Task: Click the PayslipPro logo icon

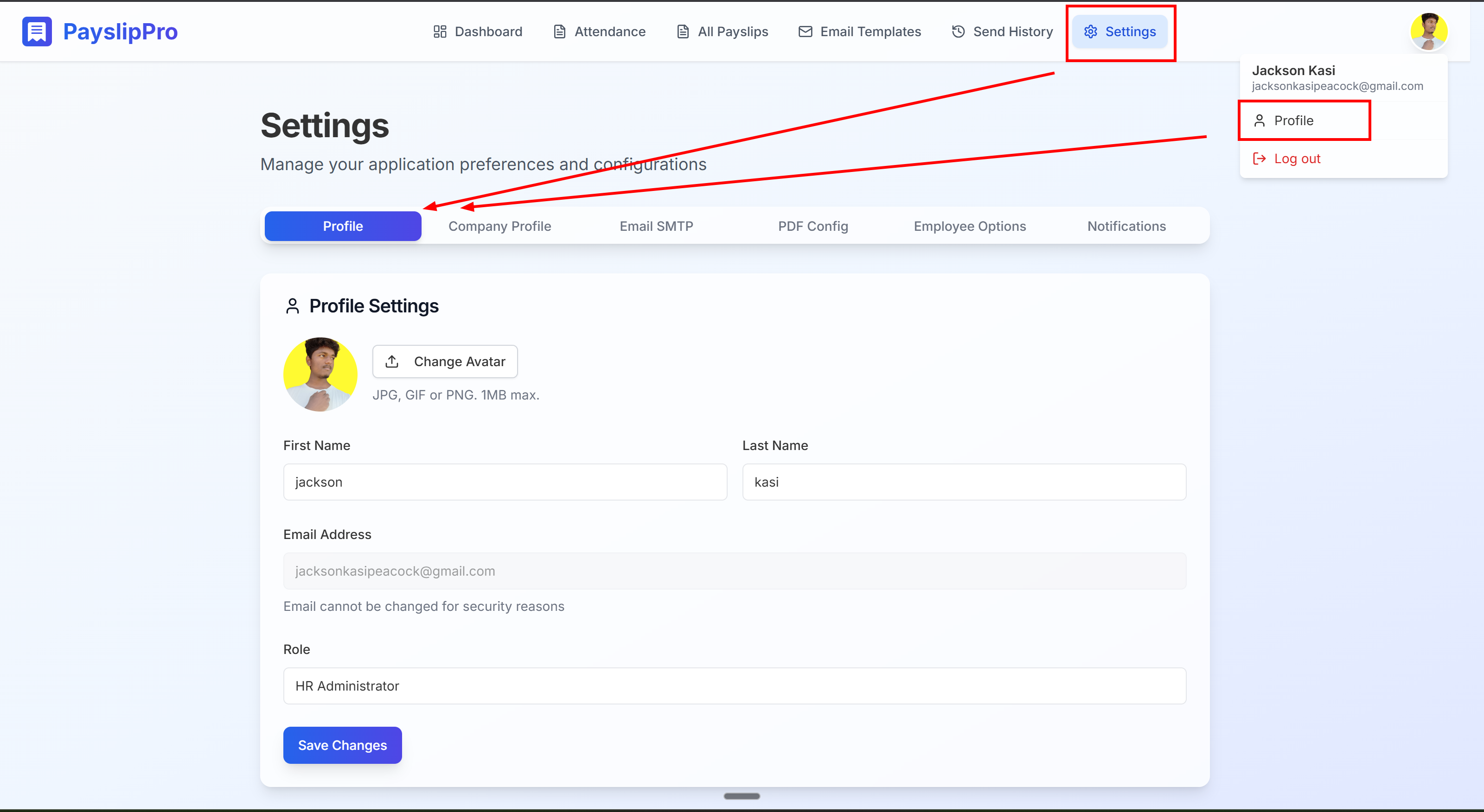Action: (x=37, y=31)
